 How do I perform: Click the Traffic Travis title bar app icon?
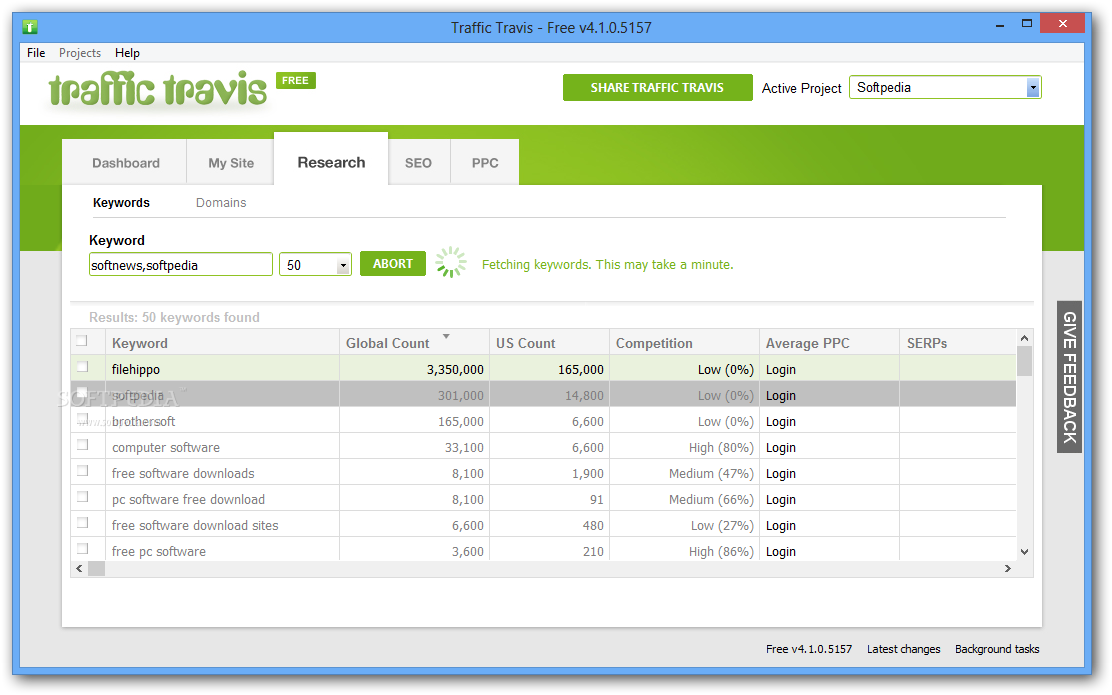[30, 28]
